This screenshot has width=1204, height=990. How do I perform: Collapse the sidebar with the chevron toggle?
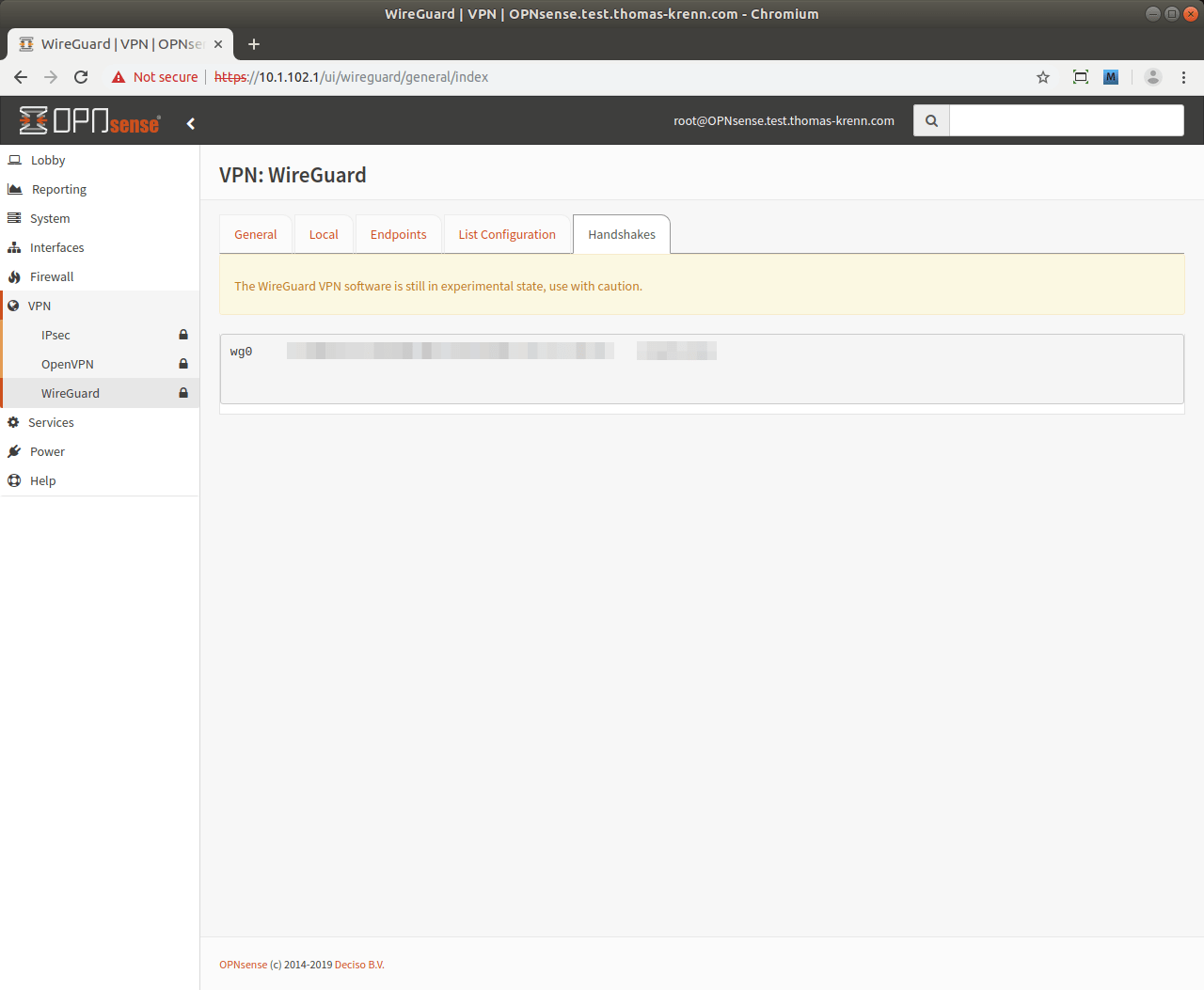[191, 123]
